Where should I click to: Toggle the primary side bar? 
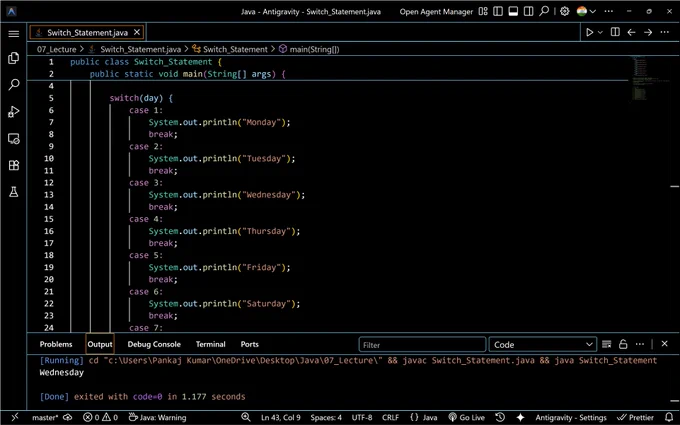pyautogui.click(x=498, y=11)
